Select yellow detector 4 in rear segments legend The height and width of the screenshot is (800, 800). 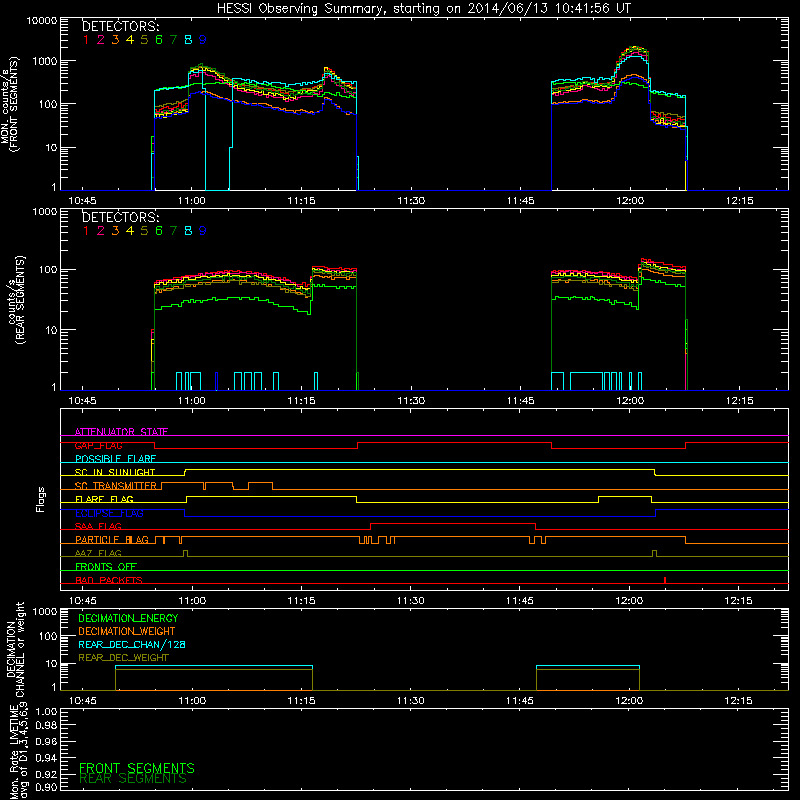coord(130,231)
